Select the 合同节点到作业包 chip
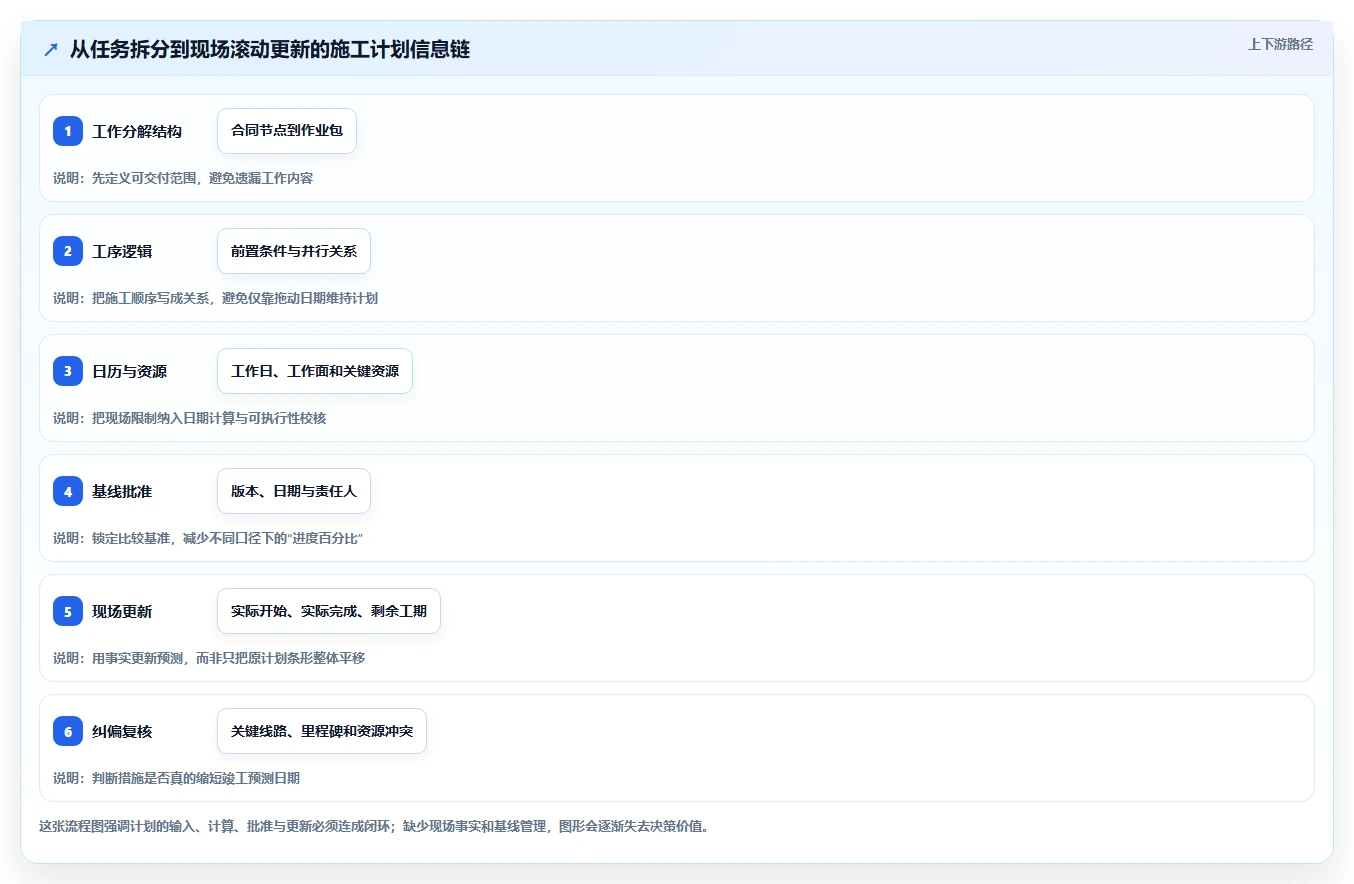Image resolution: width=1354 pixels, height=884 pixels. [x=287, y=131]
